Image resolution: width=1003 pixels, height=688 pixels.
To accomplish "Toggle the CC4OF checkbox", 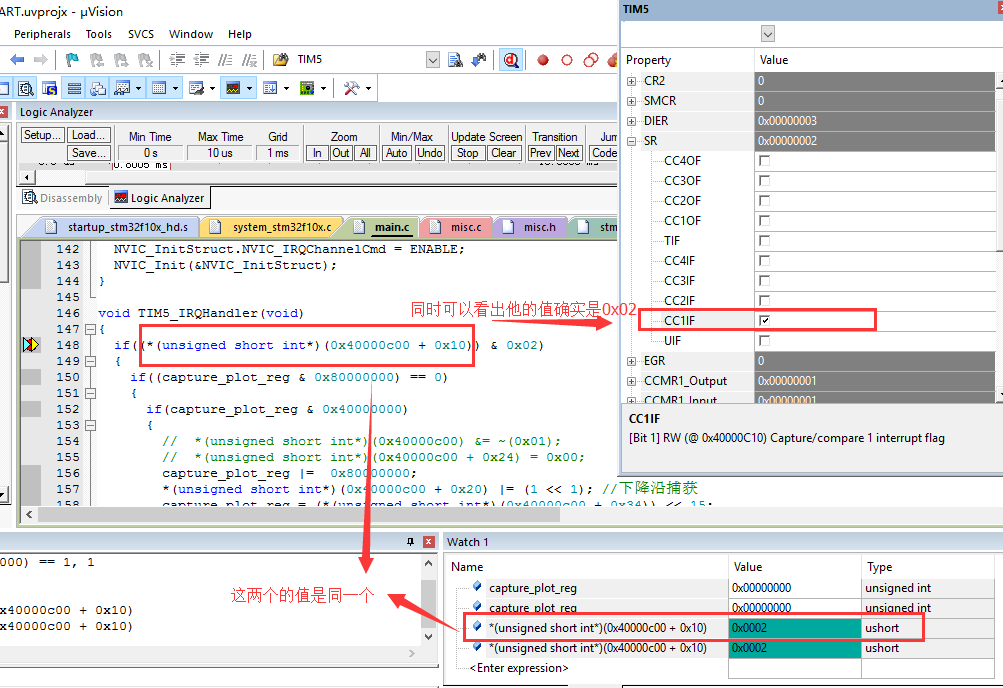I will pos(764,160).
